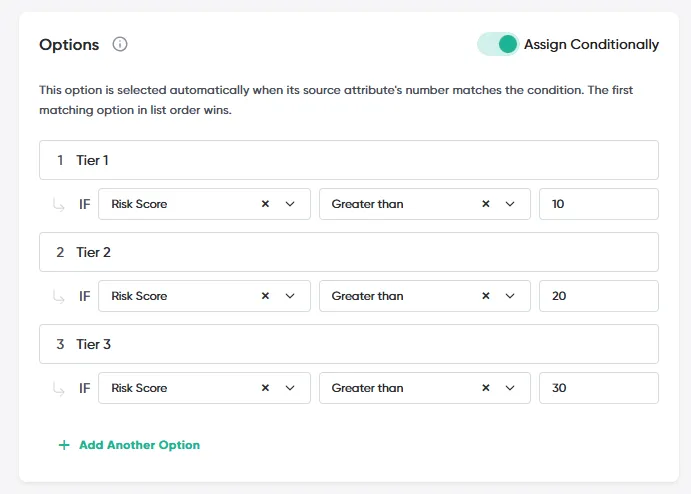Clear Greater than operator for Tier 3

[486, 388]
